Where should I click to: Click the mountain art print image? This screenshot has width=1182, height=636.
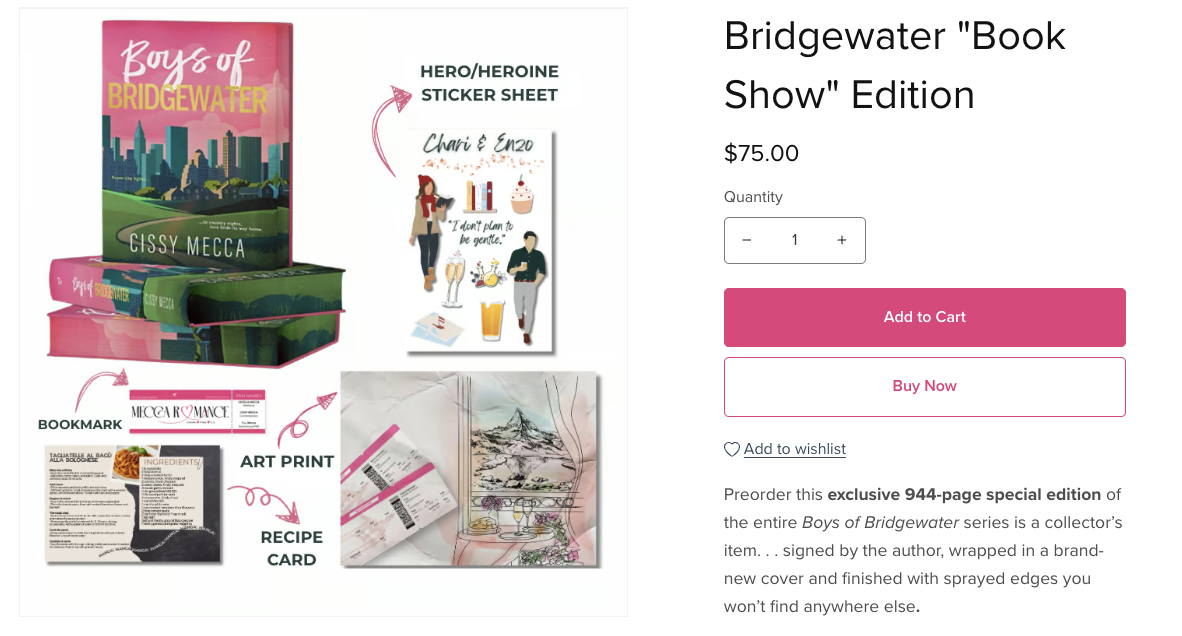[x=471, y=469]
